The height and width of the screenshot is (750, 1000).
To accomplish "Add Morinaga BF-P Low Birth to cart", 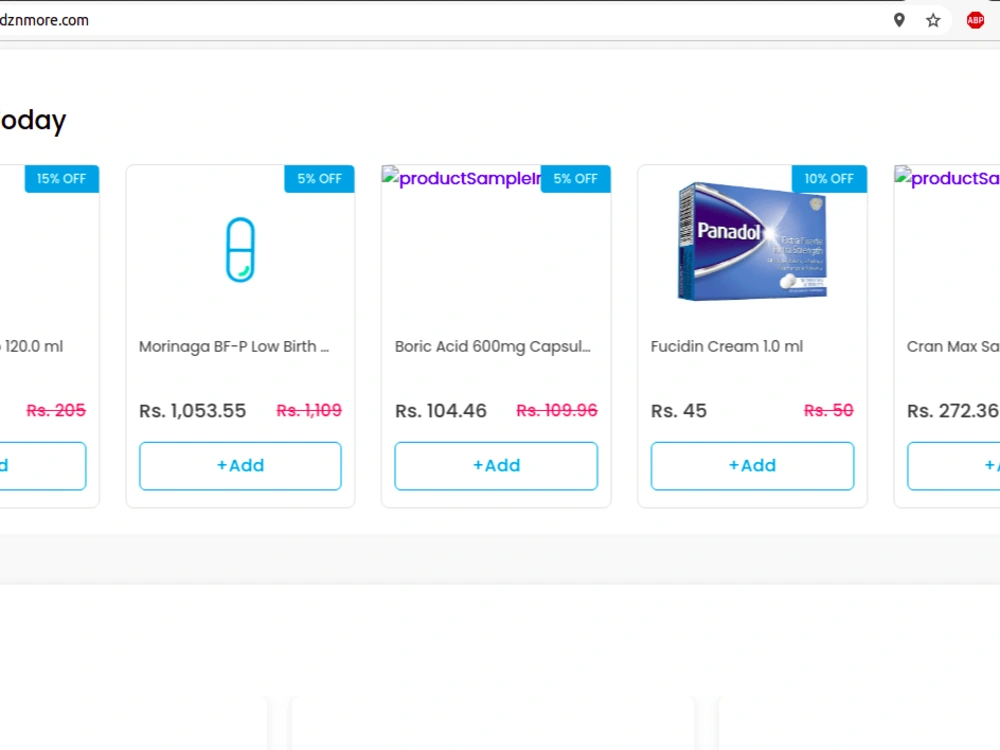I will pos(240,466).
